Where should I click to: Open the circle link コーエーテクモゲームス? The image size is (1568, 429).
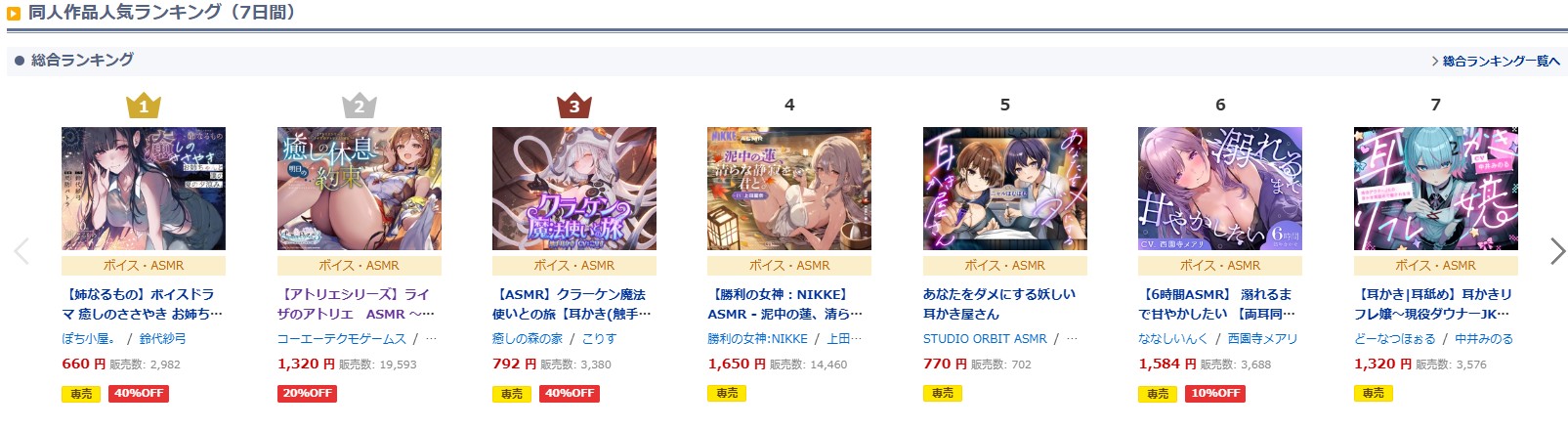(x=342, y=338)
